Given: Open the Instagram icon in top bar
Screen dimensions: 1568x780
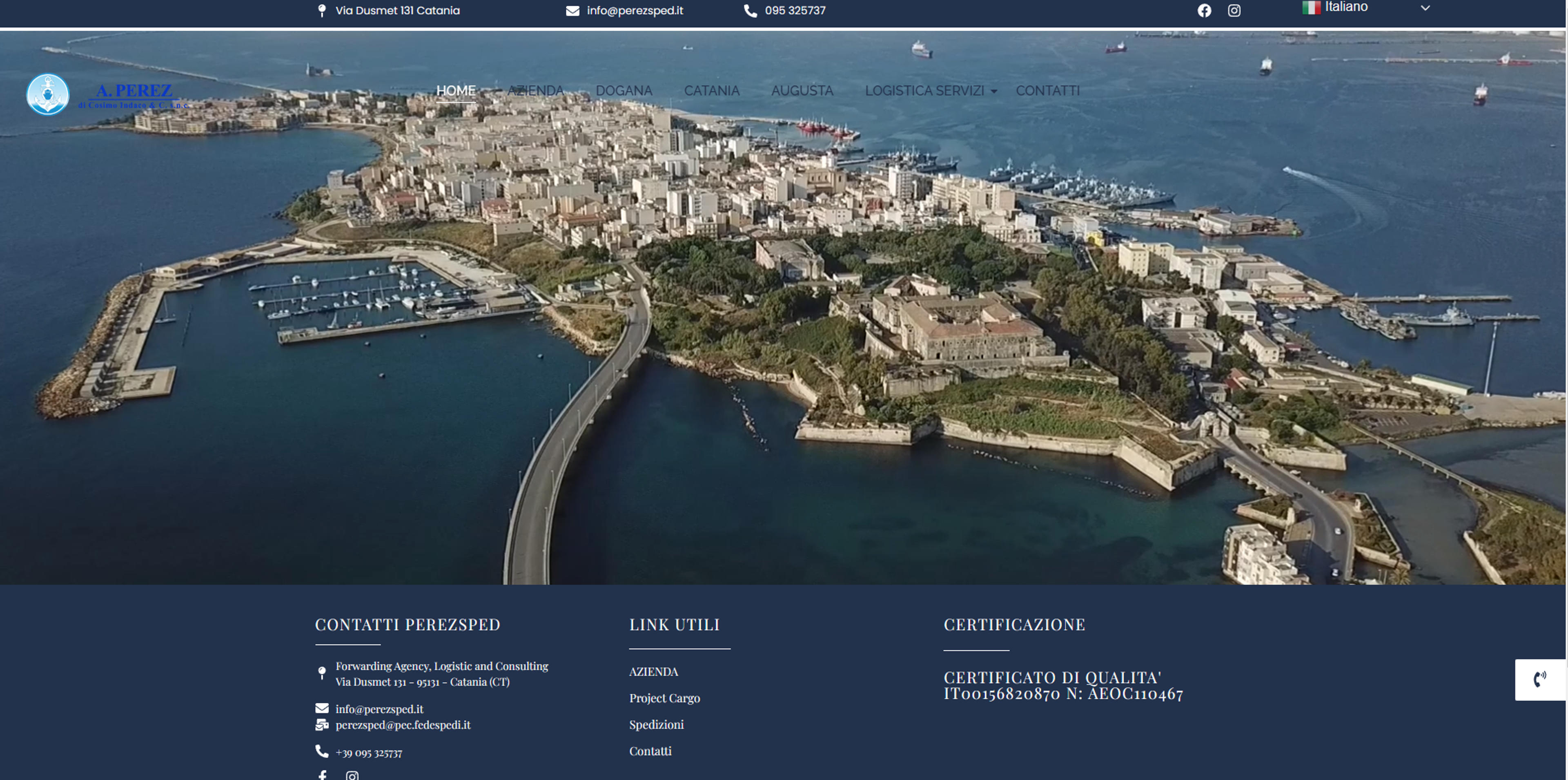Looking at the screenshot, I should (x=1234, y=10).
